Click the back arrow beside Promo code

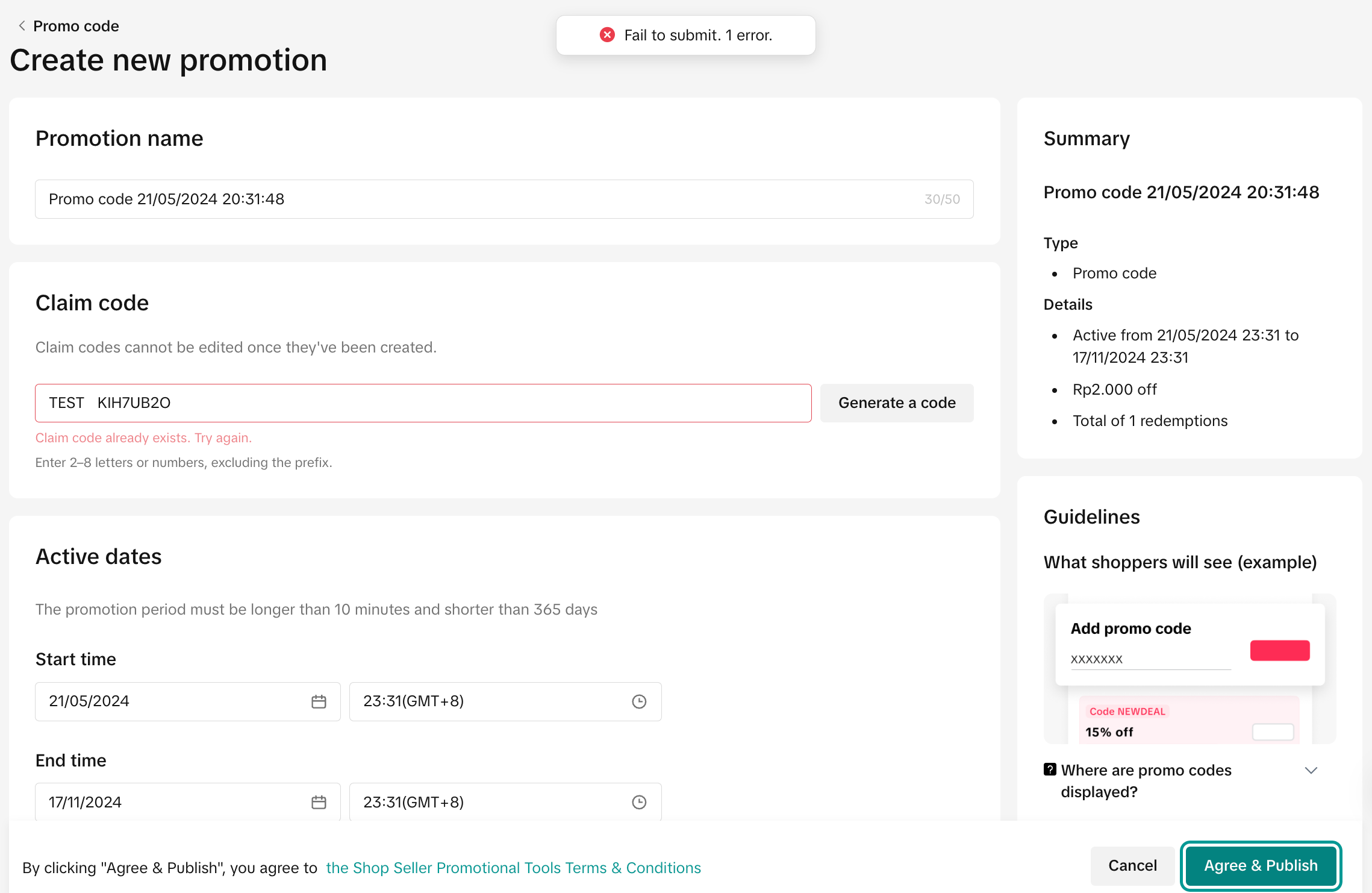pyautogui.click(x=22, y=26)
